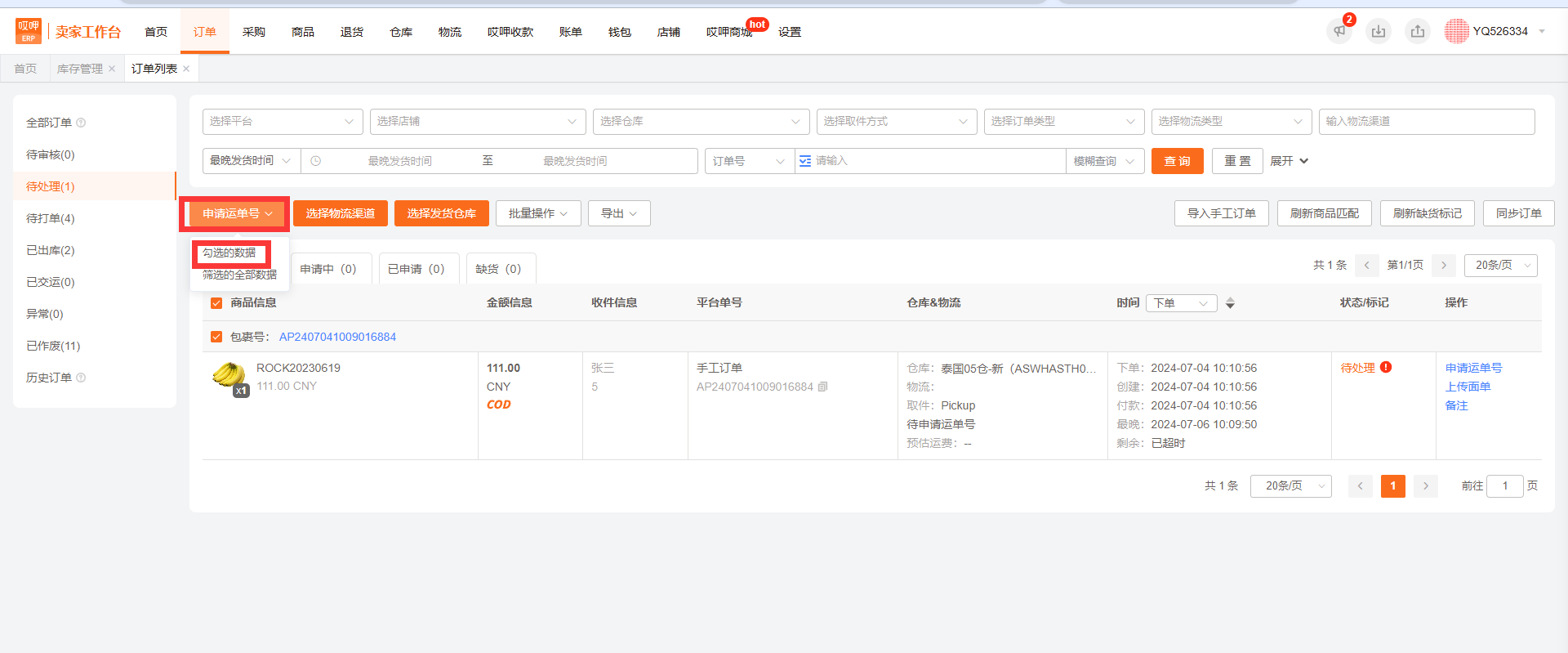Toggle select-all checkbox in table header

pyautogui.click(x=216, y=303)
